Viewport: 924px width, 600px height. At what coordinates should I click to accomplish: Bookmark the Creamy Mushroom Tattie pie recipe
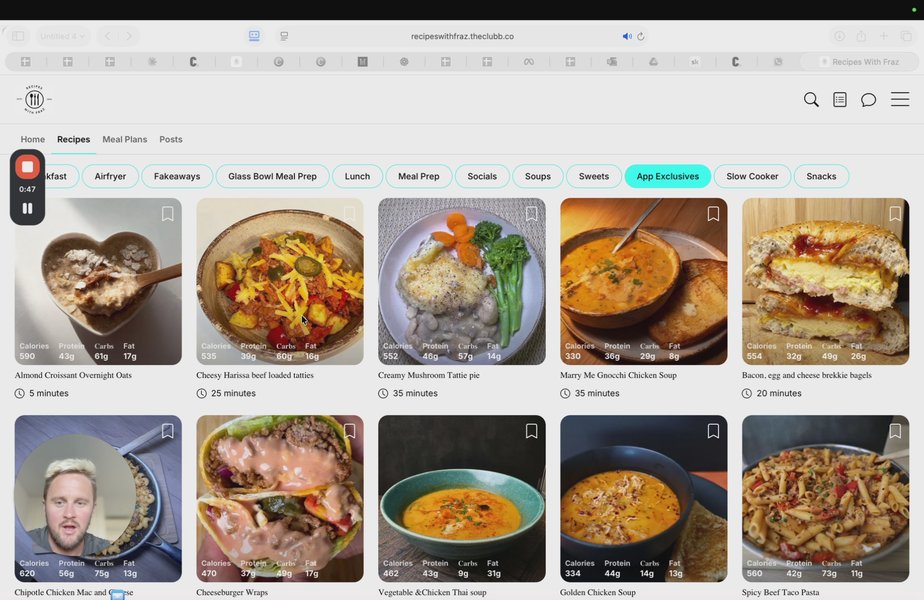(x=531, y=214)
